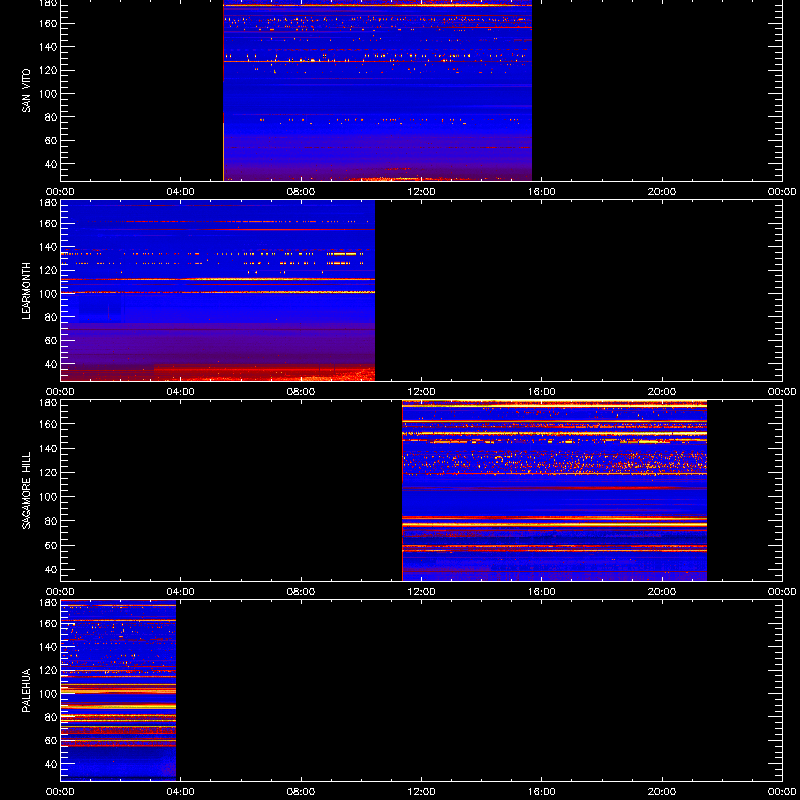
Task: Click the 20:00 time label under Sagamore Hill panel
Action: [662, 592]
